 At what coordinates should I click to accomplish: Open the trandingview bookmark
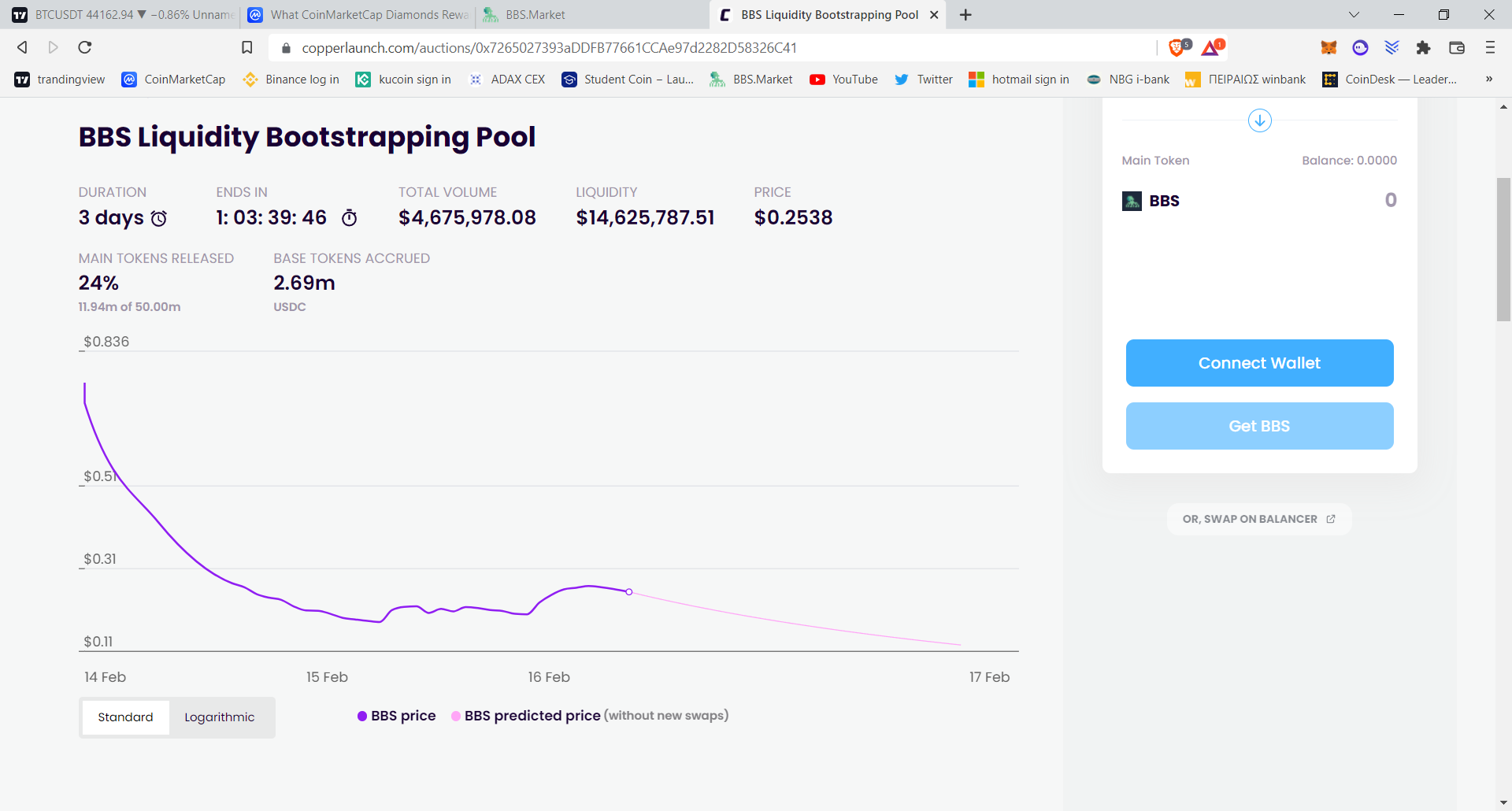[60, 79]
